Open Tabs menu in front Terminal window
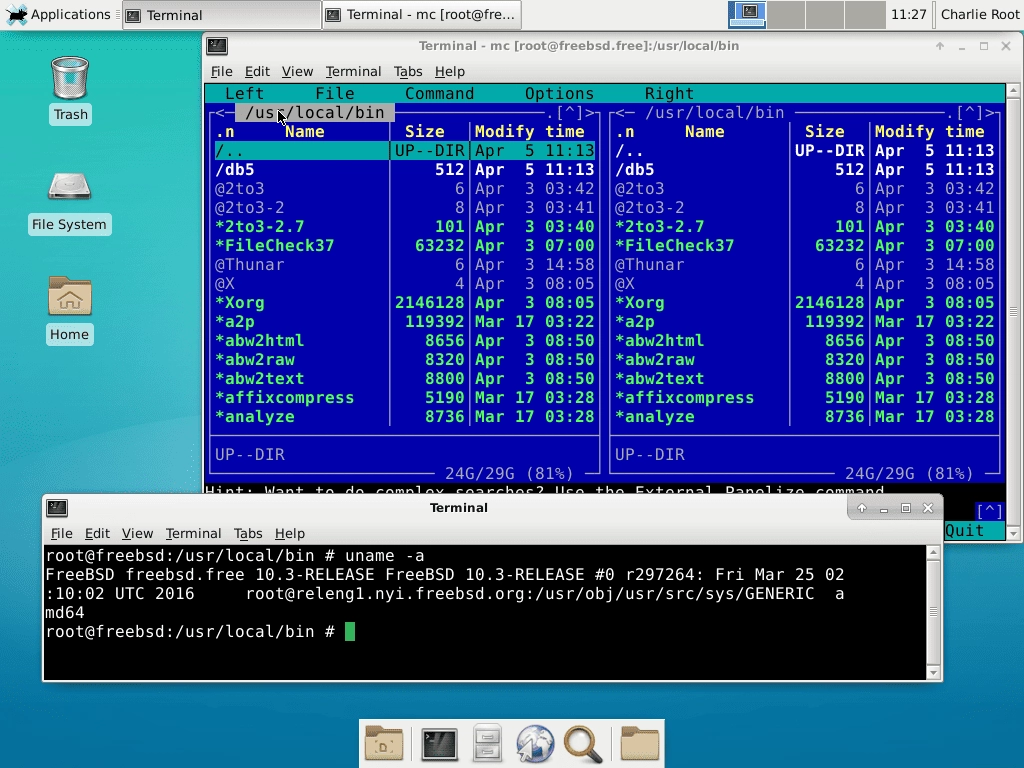The height and width of the screenshot is (768, 1024). click(x=248, y=534)
